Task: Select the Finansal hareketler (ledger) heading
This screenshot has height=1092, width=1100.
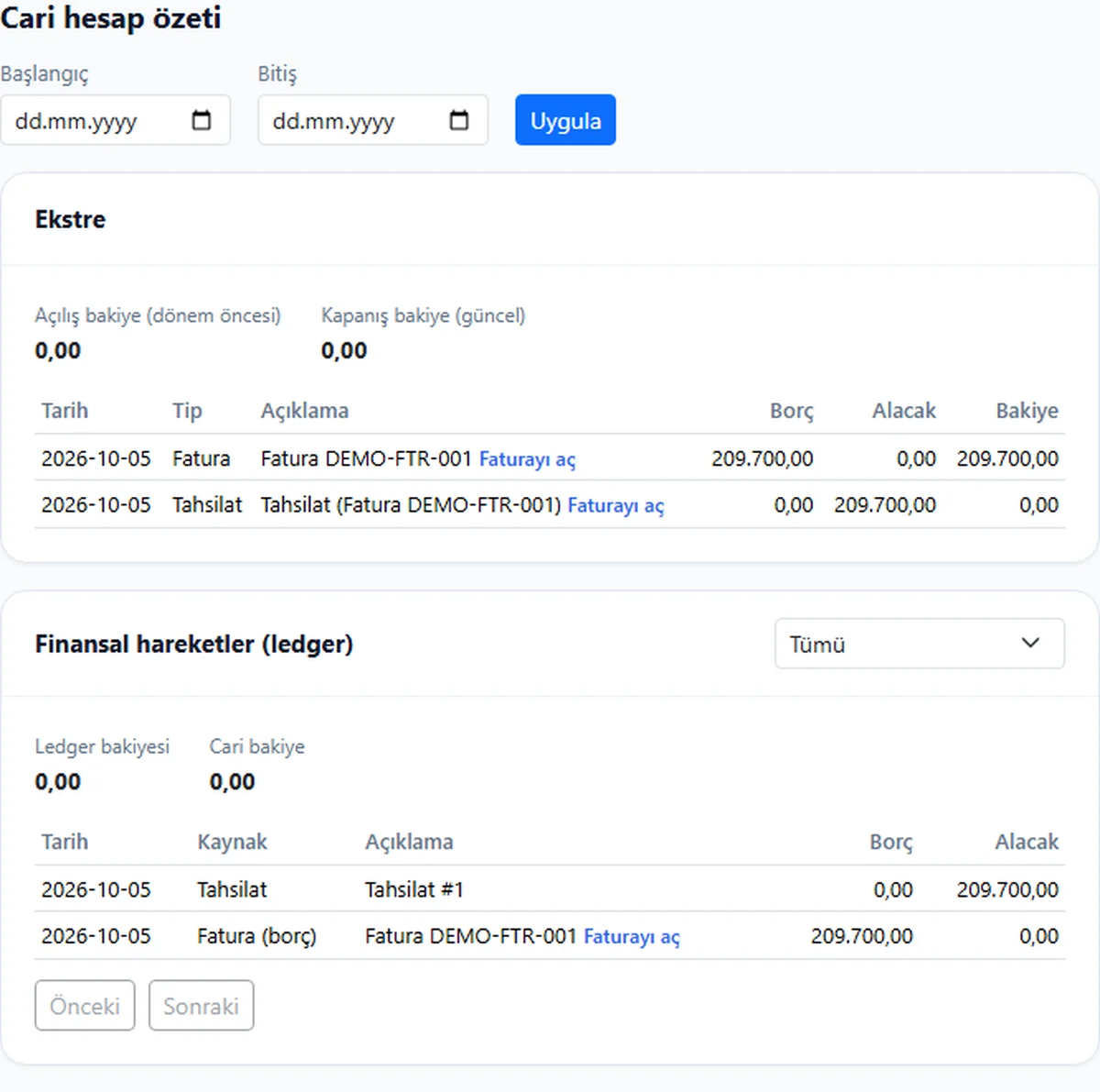Action: coord(194,645)
